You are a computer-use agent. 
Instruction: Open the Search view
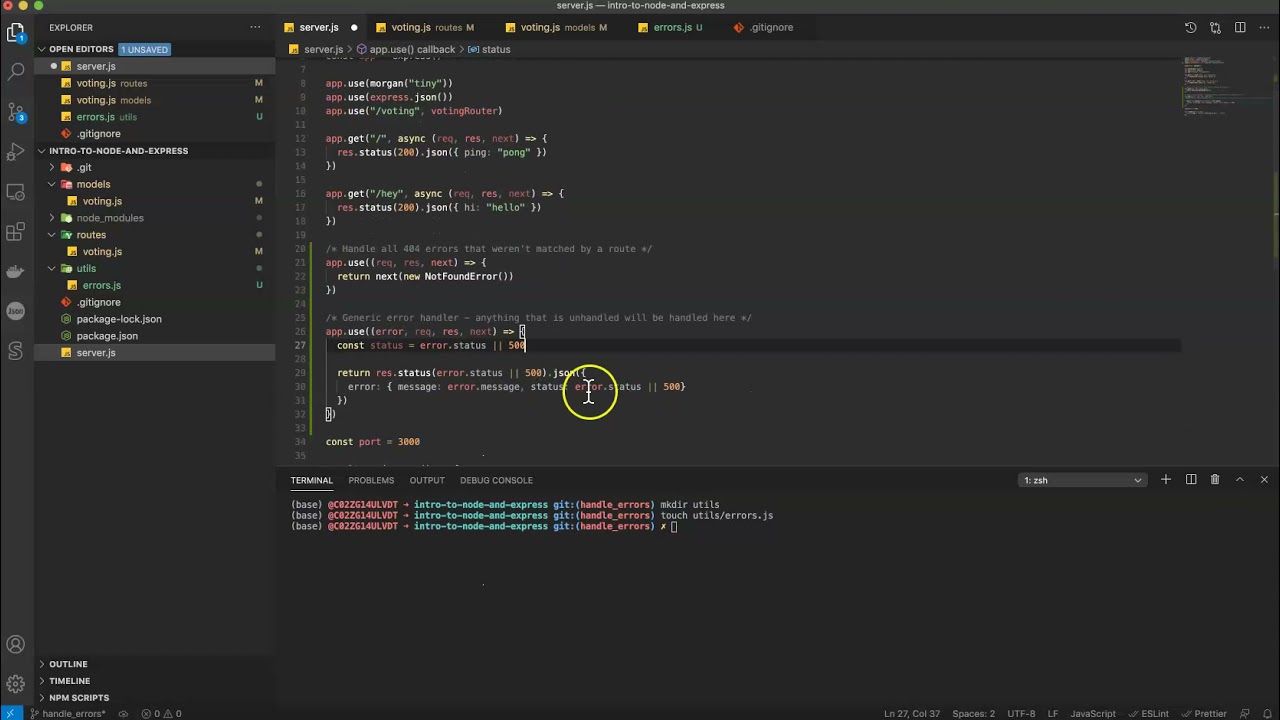[16, 72]
